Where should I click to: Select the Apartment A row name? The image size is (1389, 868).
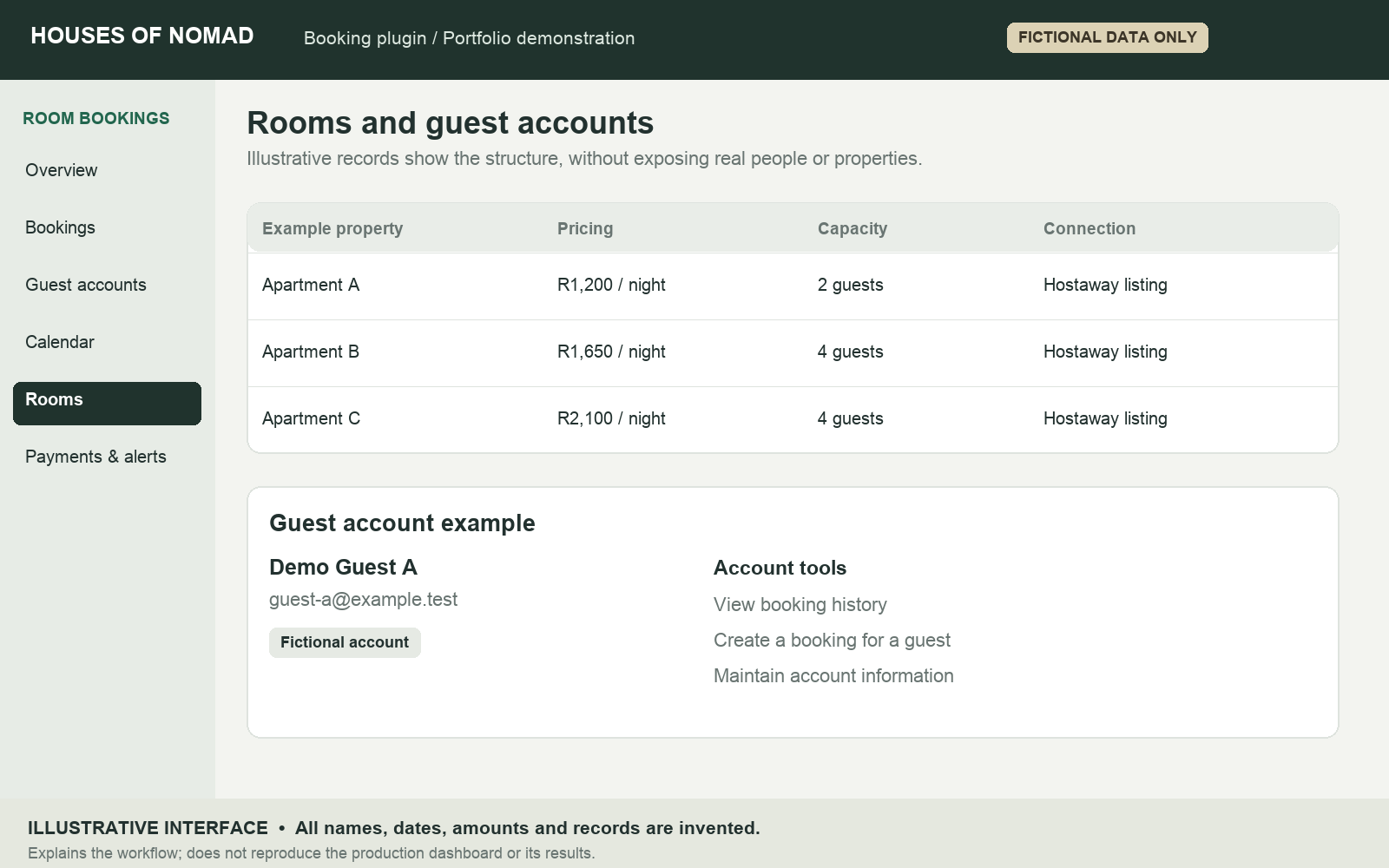[x=311, y=285]
